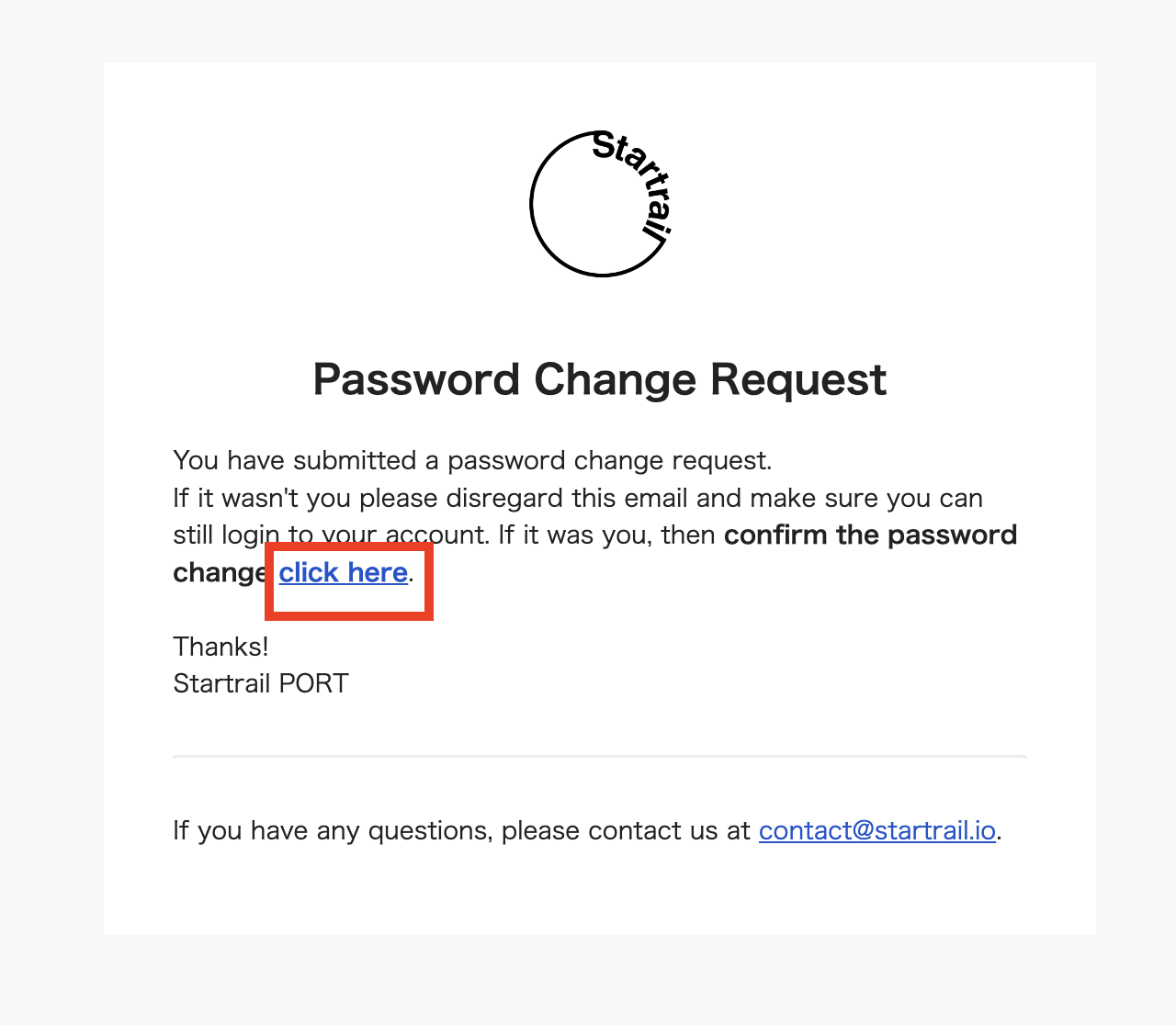Click the bold 'confirm the password' text
The width and height of the screenshot is (1176, 1025).
tap(870, 535)
